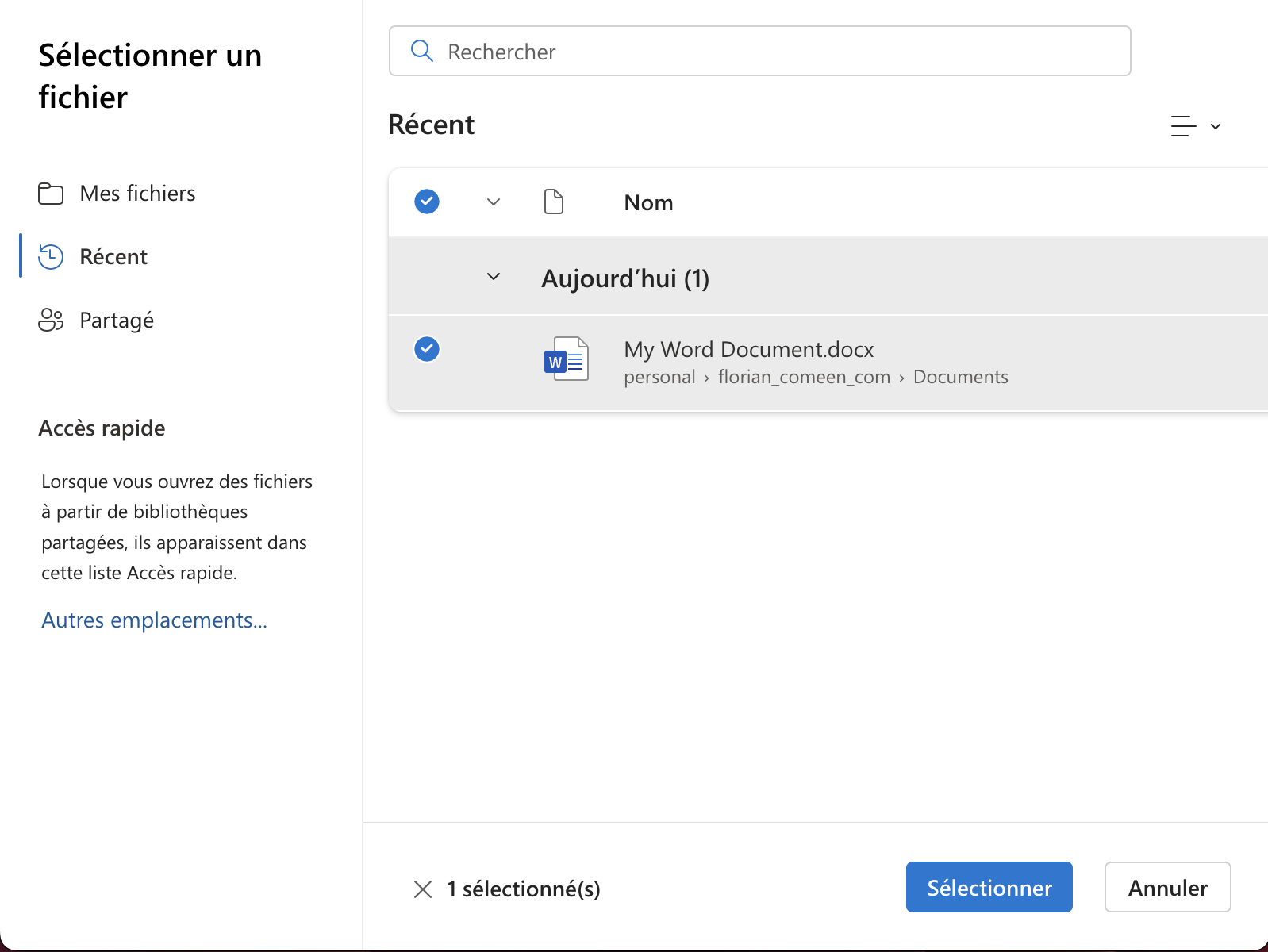1268x952 pixels.
Task: Click the Accès rapide heading
Action: tap(102, 428)
